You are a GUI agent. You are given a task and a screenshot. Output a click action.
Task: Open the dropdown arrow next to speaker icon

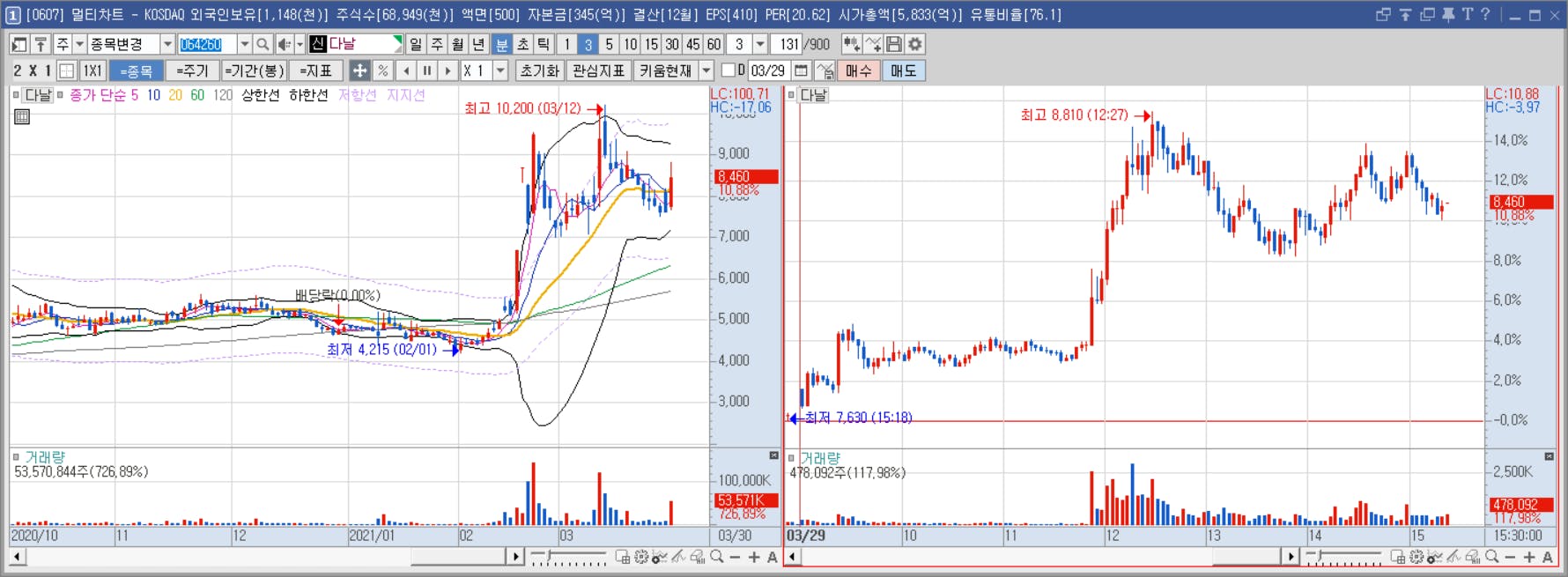pyautogui.click(x=300, y=44)
